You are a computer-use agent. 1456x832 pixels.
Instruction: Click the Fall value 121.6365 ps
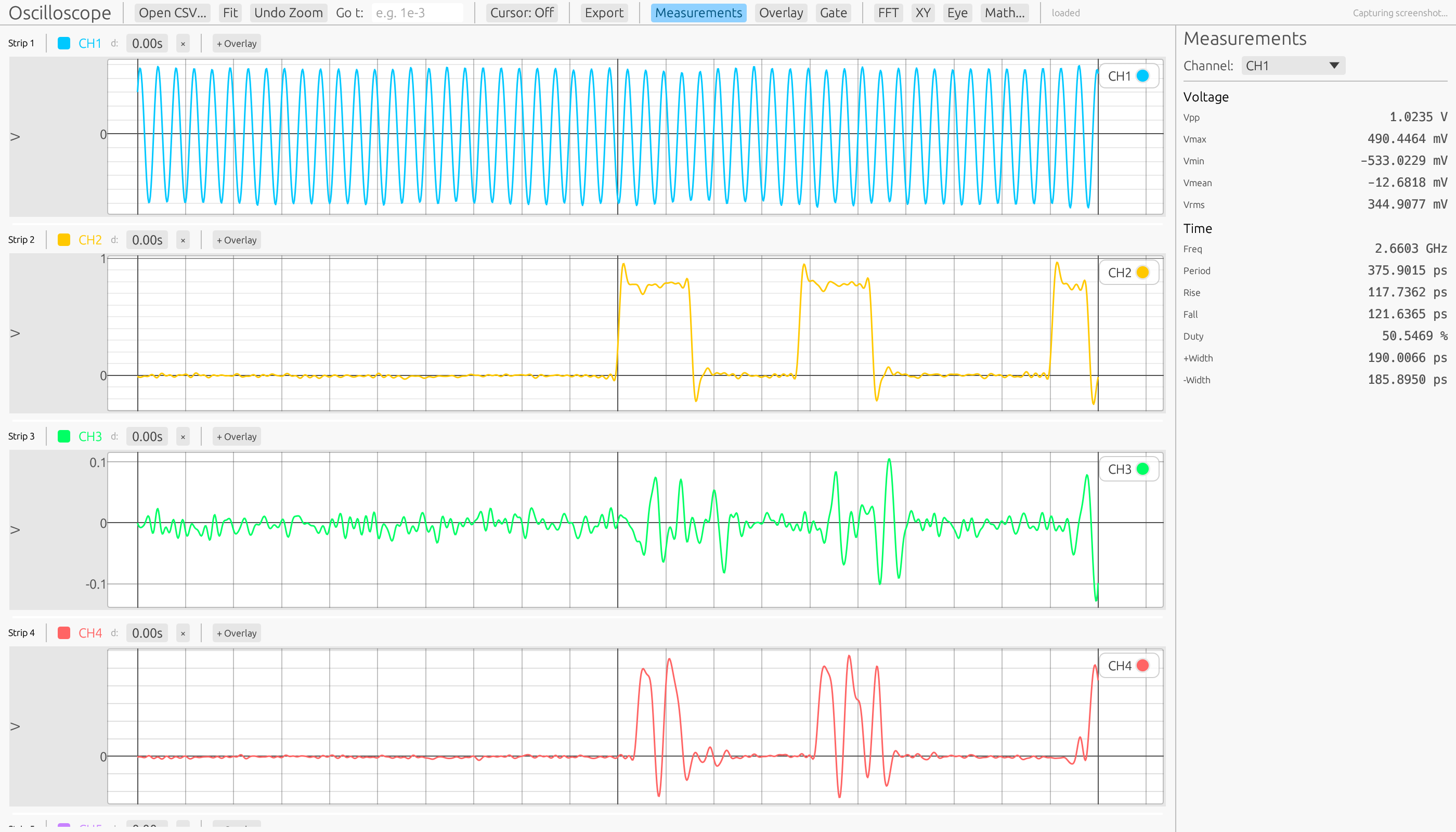click(x=1407, y=314)
